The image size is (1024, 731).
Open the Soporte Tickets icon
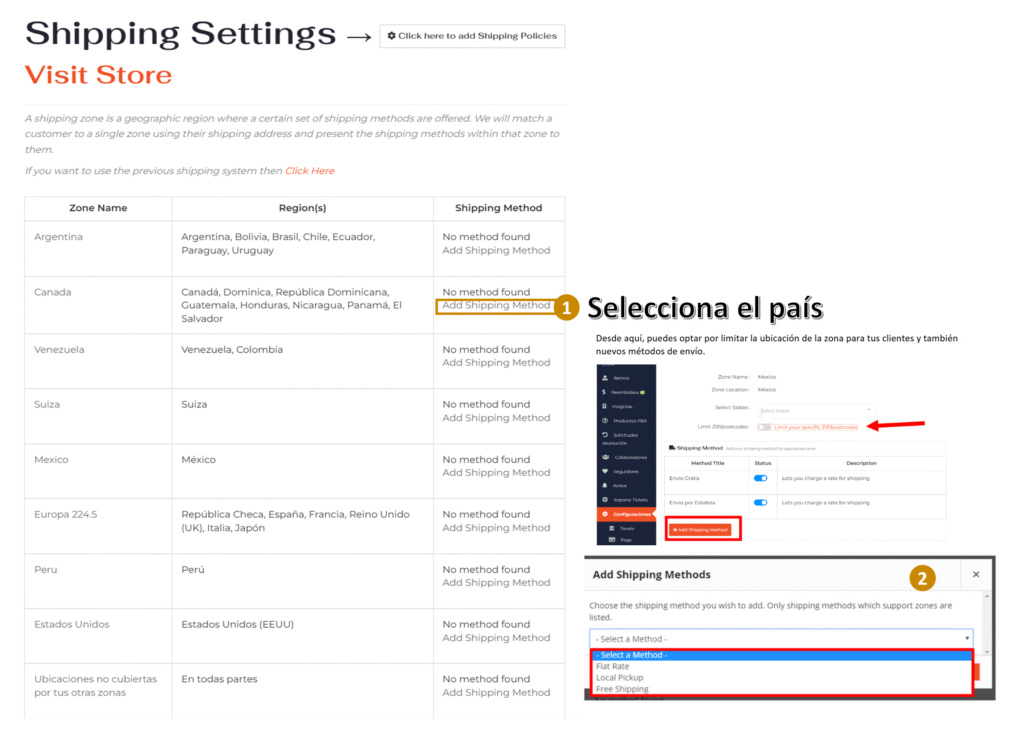(606, 499)
